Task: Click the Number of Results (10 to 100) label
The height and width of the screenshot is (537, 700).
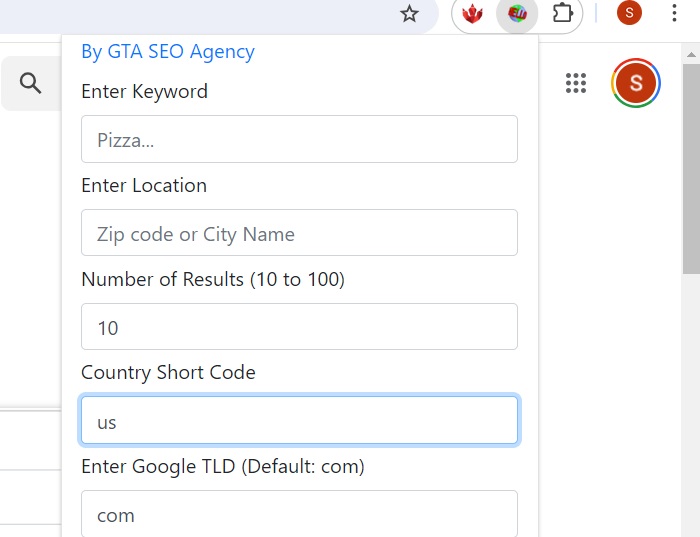Action: (x=213, y=279)
